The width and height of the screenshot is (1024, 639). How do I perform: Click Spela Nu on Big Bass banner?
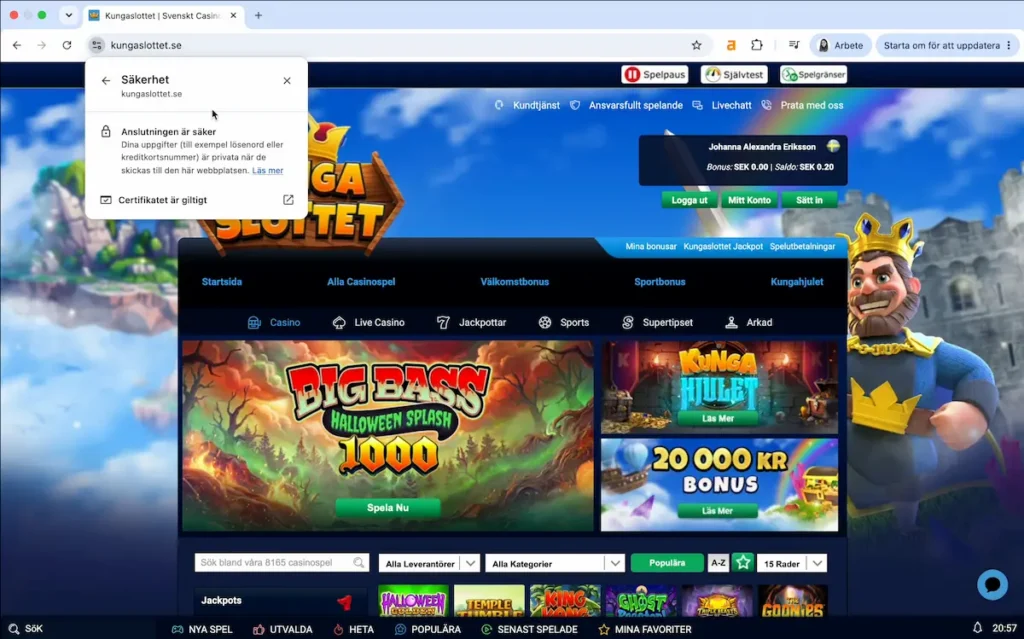[x=388, y=508]
